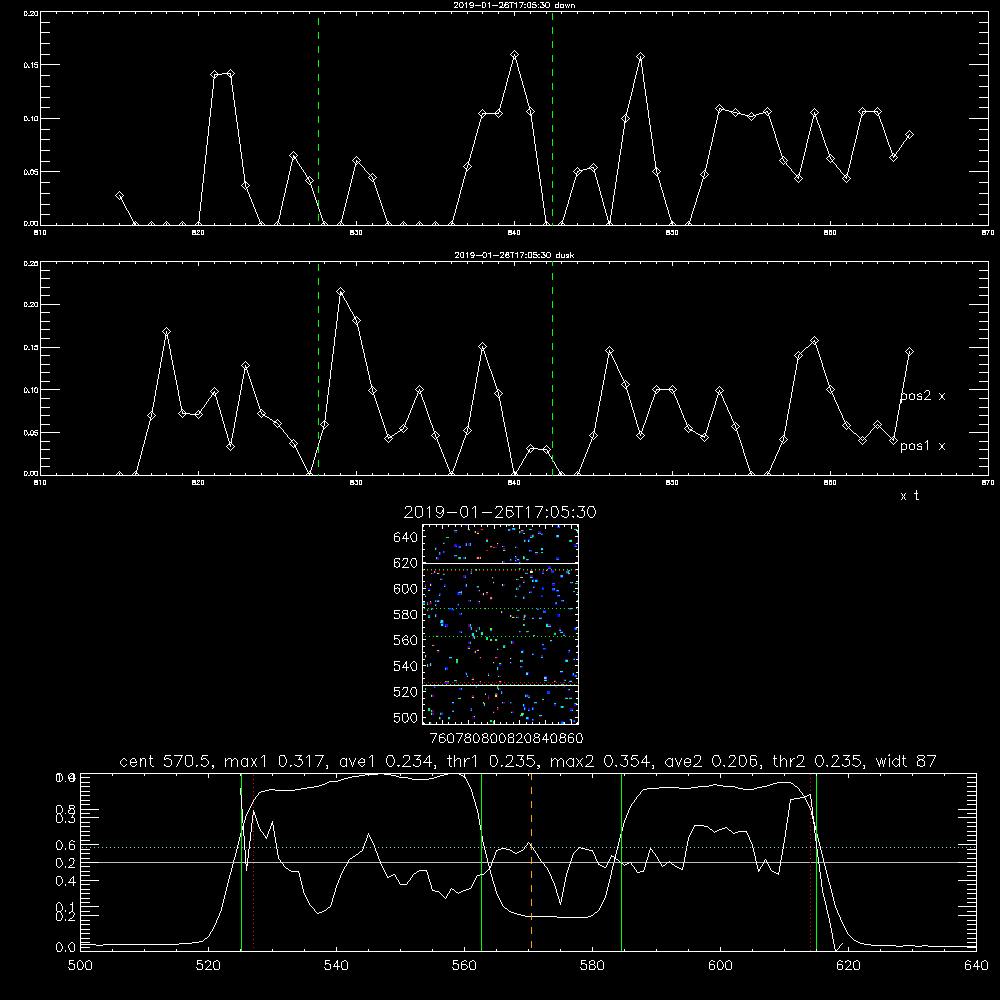Click the lower white horizontal line in the detector image
Screen dimensions: 1000x1000
point(500,685)
